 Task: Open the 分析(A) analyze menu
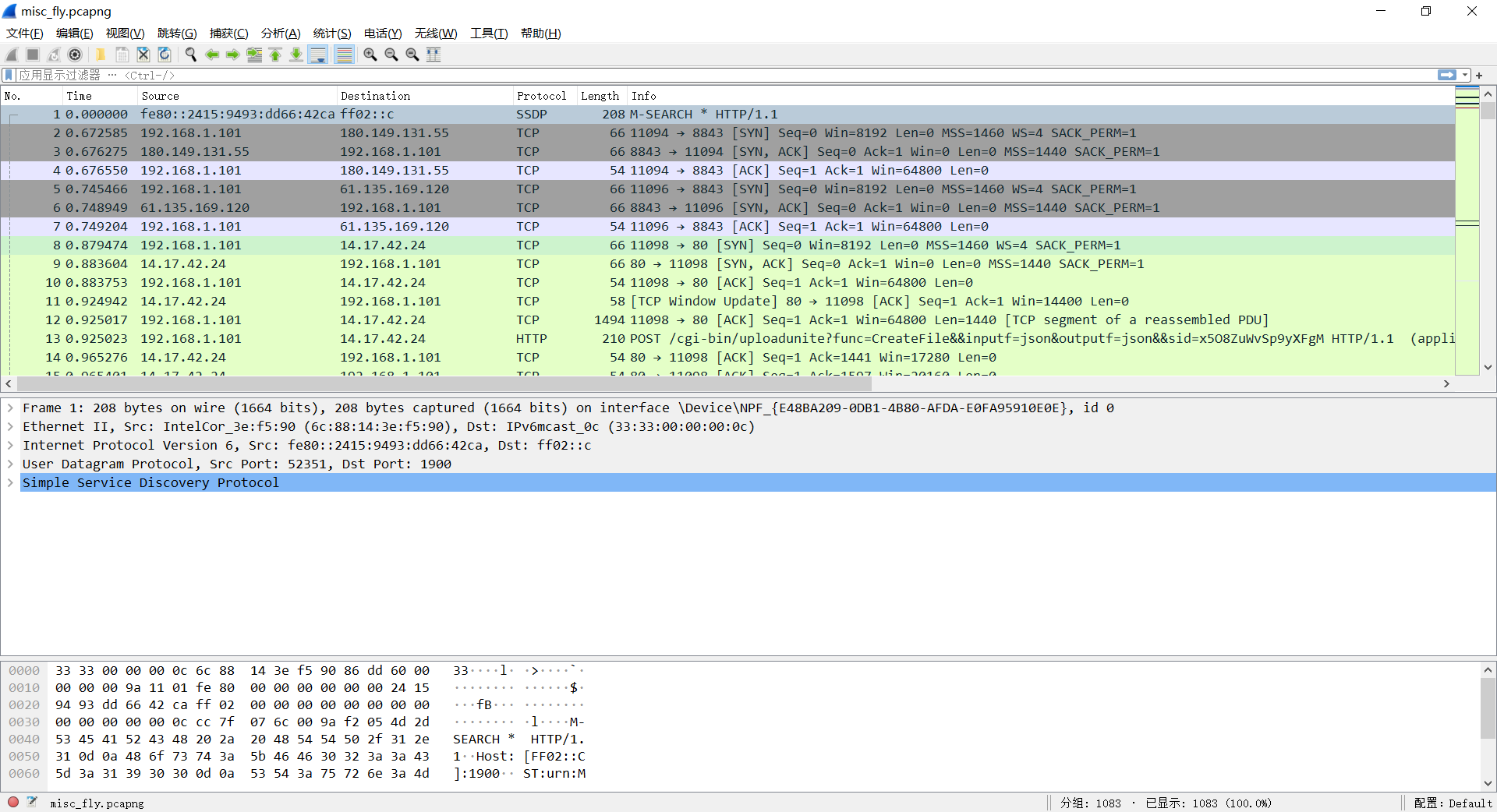(x=281, y=33)
